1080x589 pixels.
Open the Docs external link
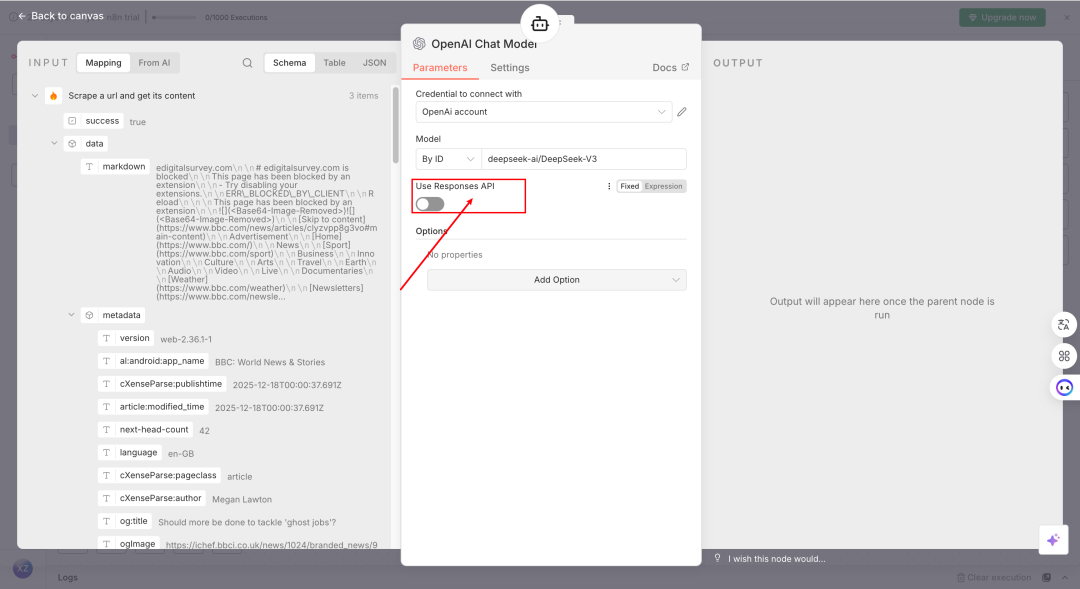coord(670,68)
